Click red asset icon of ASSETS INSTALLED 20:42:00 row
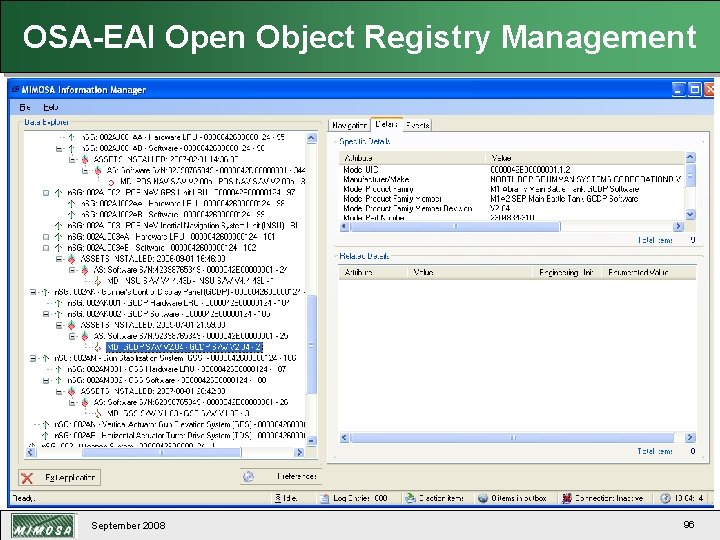The height and width of the screenshot is (540, 720). [72, 391]
